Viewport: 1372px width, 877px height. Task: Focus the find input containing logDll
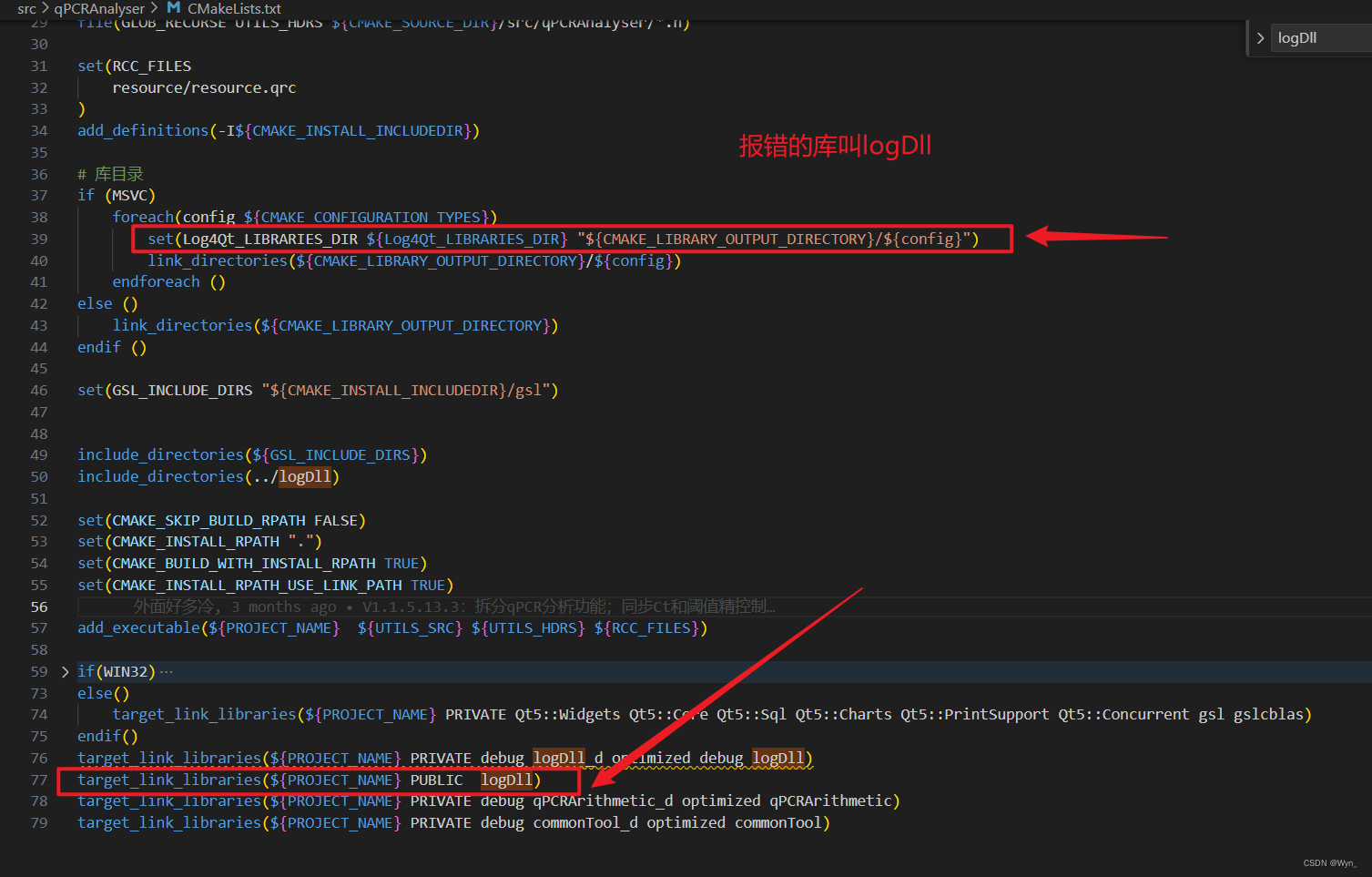point(1321,38)
